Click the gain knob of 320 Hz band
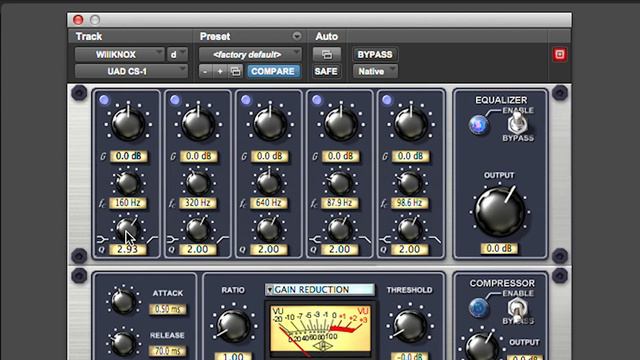 198,123
